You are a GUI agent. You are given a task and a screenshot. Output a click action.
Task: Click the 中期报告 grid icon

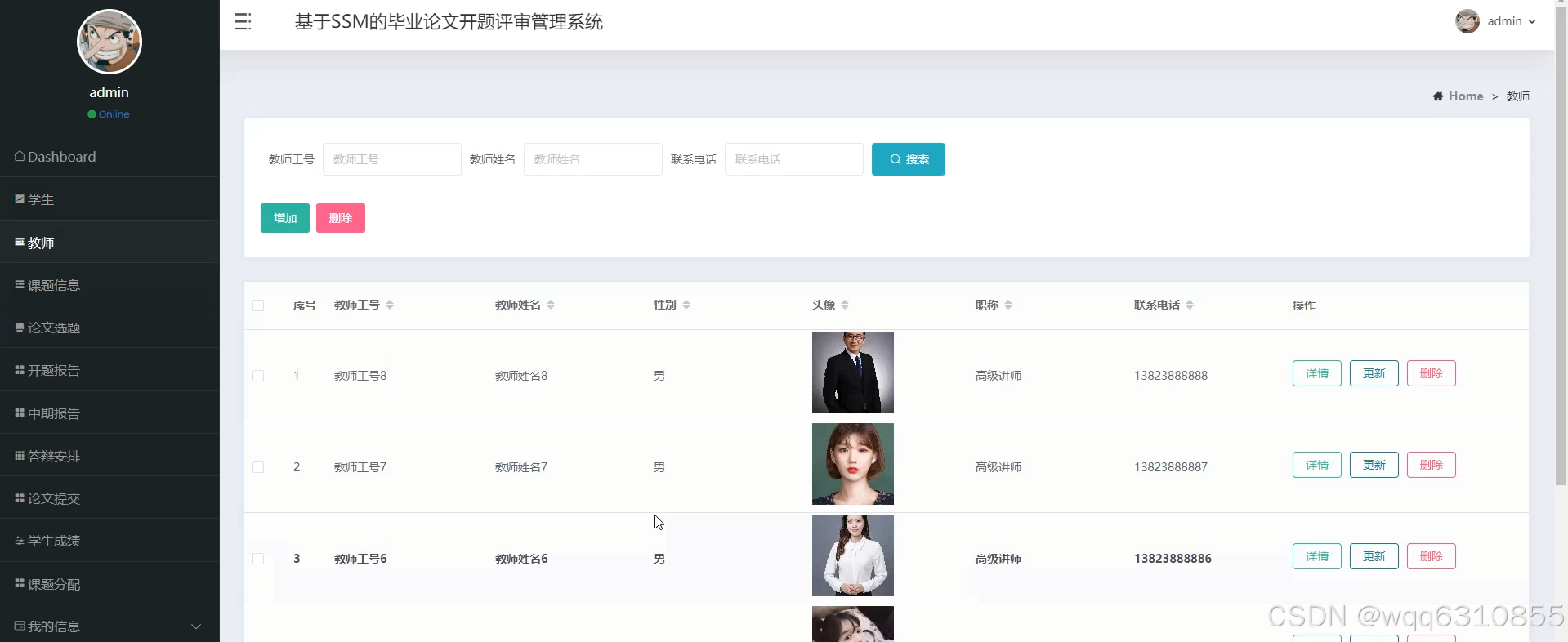20,412
